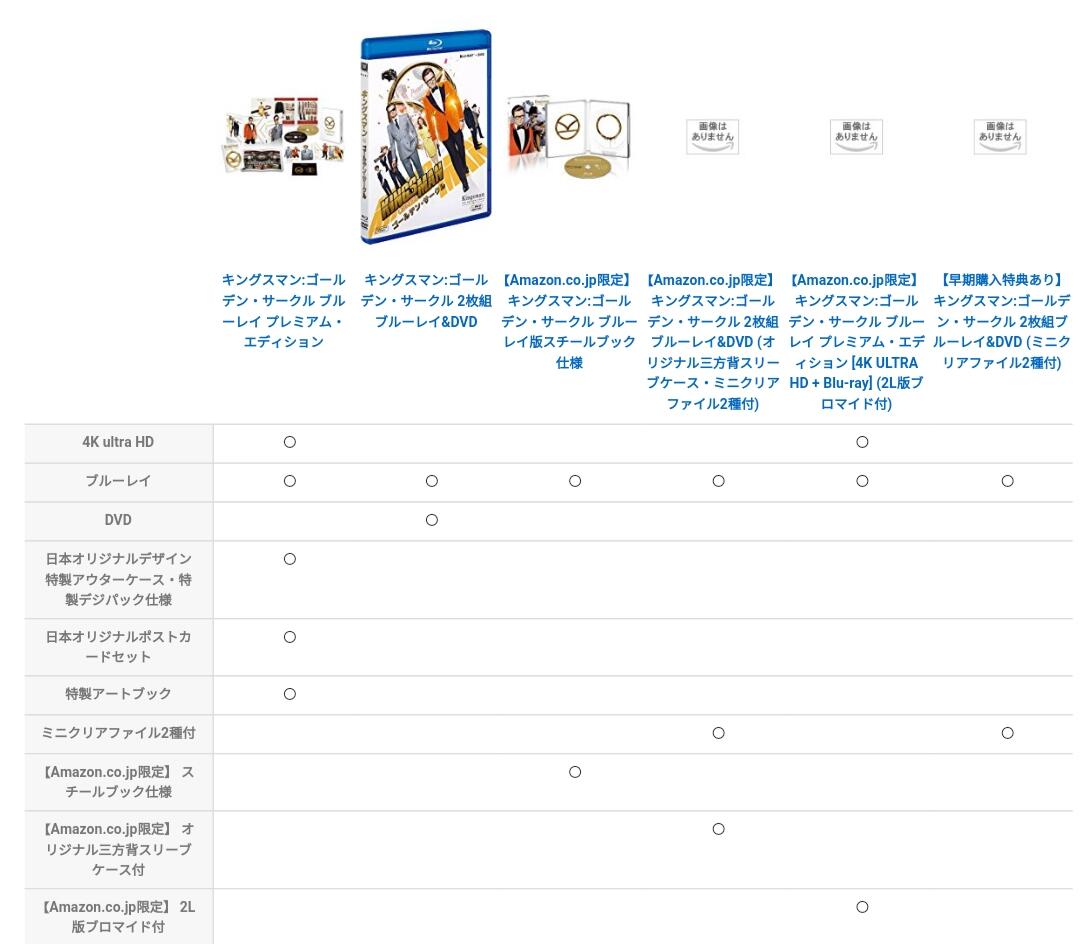Click the ブルーレイ circle in Premium Edition column

[x=290, y=481]
